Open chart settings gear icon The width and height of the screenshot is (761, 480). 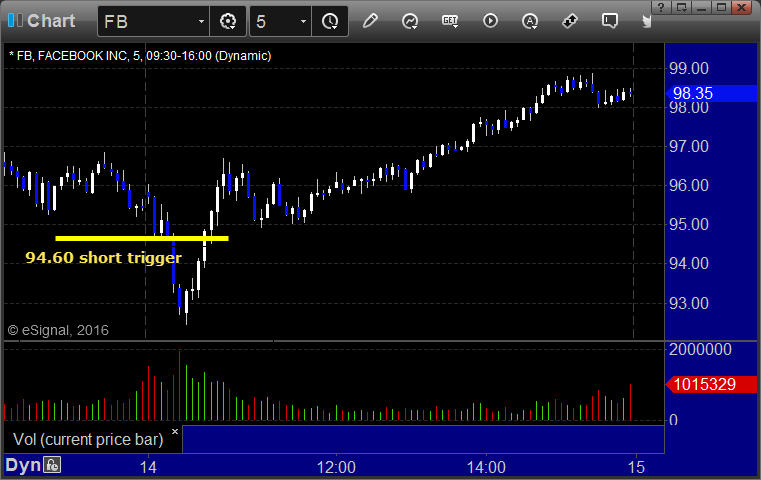[228, 21]
